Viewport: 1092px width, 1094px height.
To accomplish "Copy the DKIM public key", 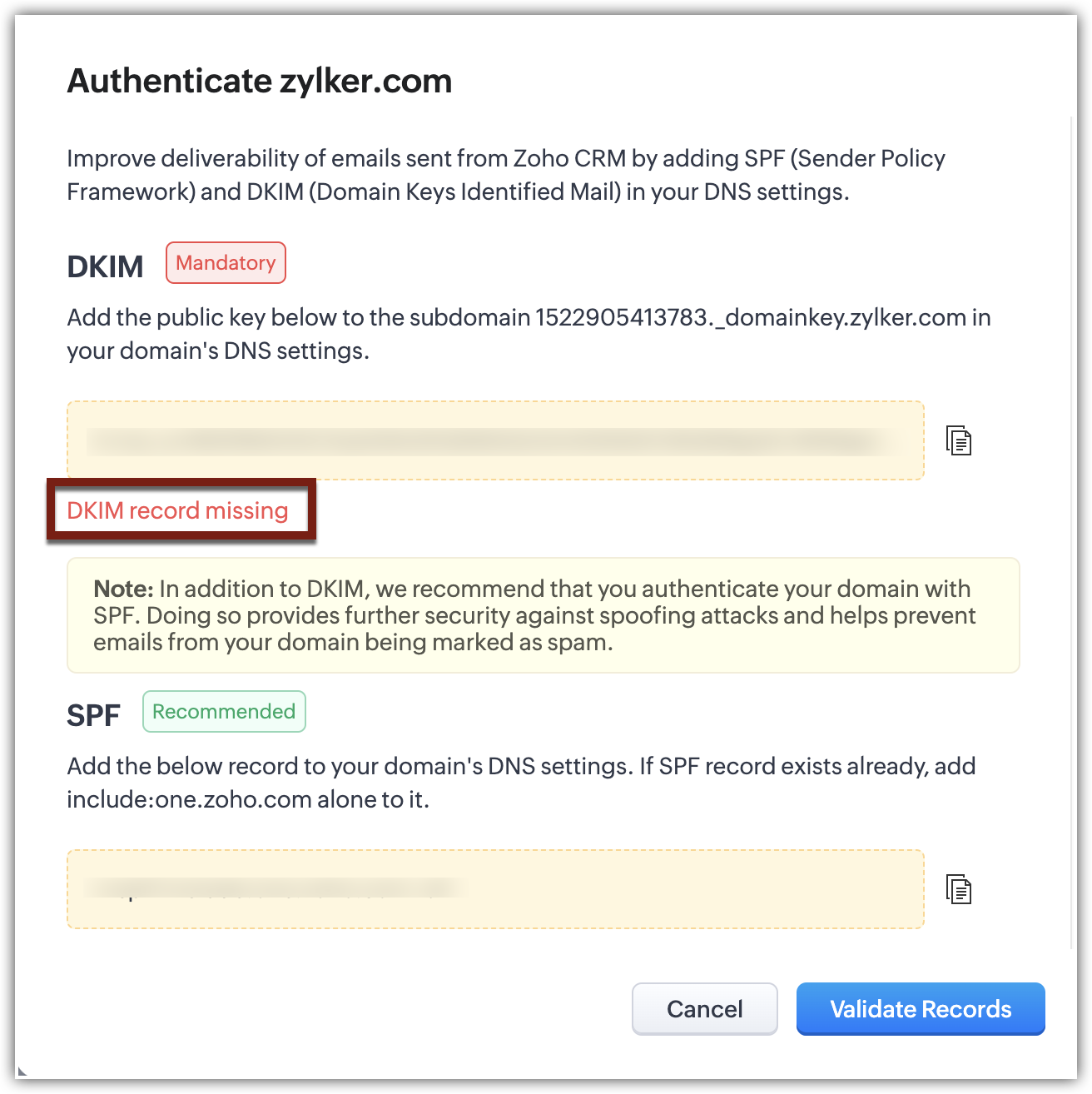I will 959,440.
